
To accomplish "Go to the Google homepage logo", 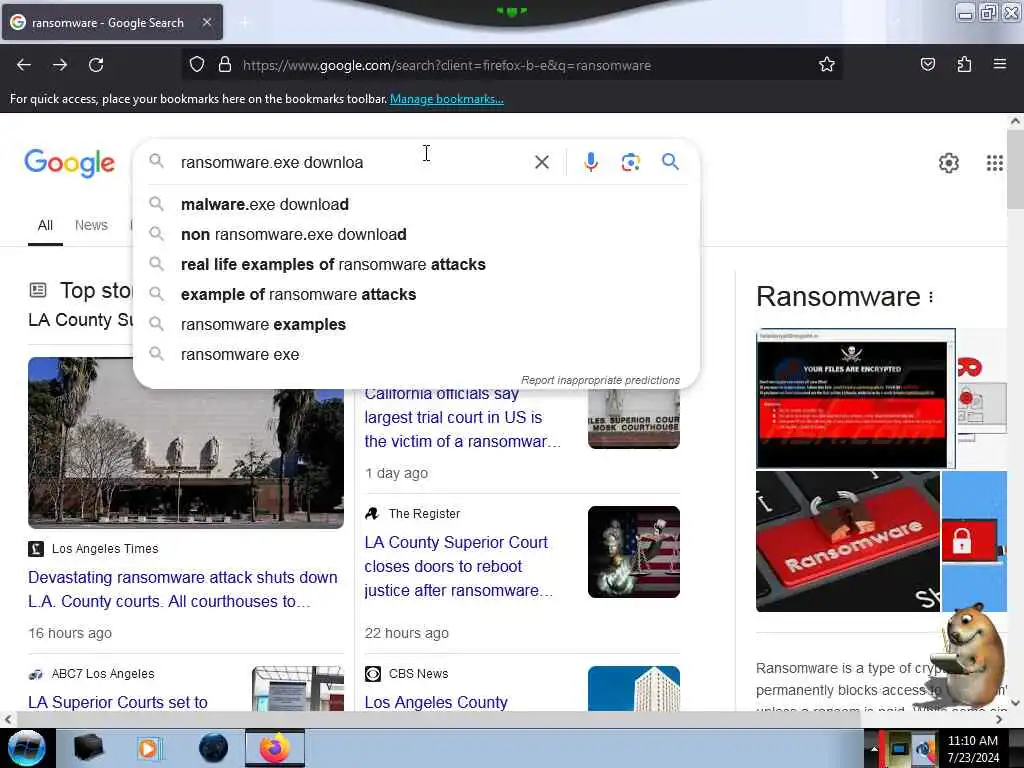I will 69,163.
